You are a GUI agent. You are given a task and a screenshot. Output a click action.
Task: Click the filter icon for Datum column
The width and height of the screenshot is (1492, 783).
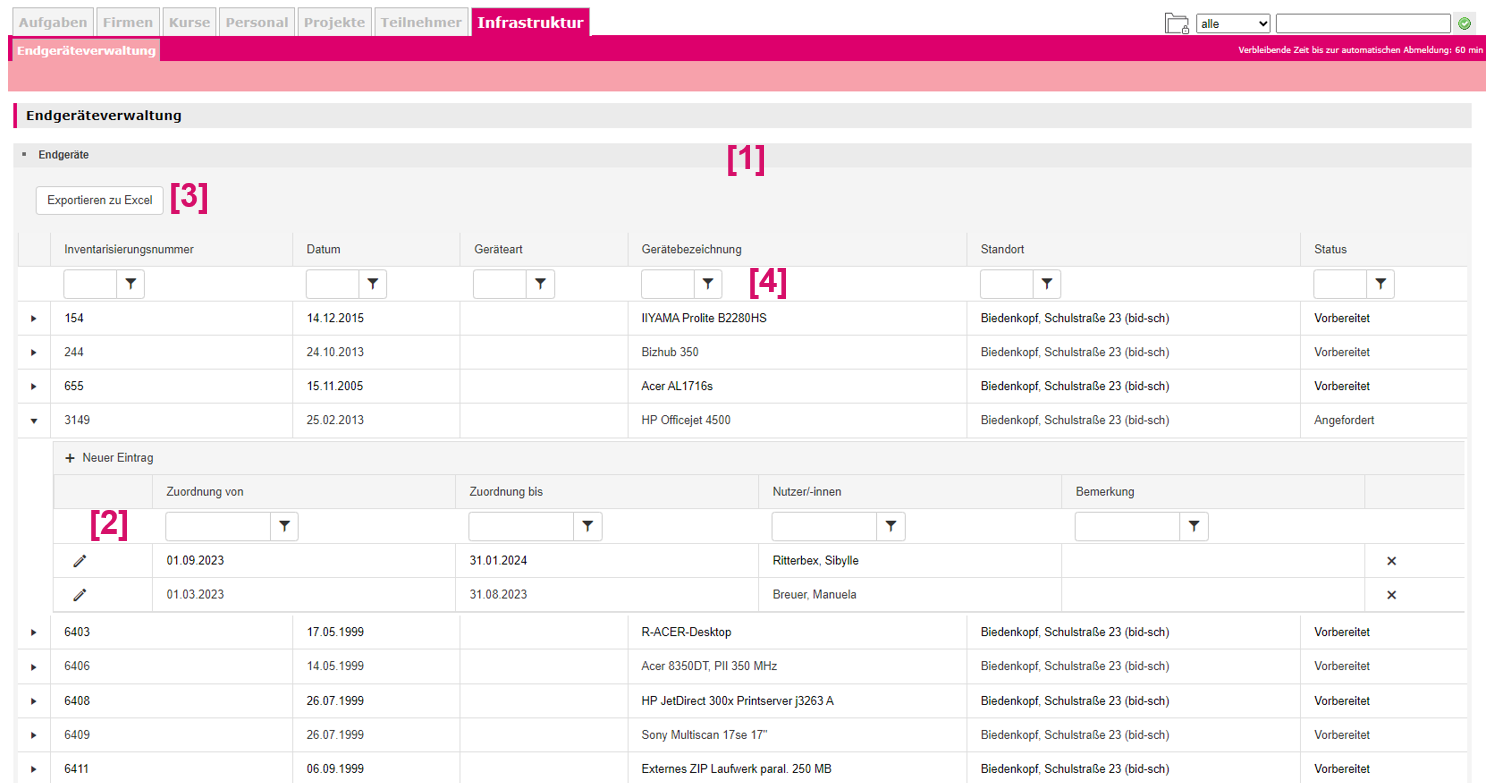[x=372, y=285]
